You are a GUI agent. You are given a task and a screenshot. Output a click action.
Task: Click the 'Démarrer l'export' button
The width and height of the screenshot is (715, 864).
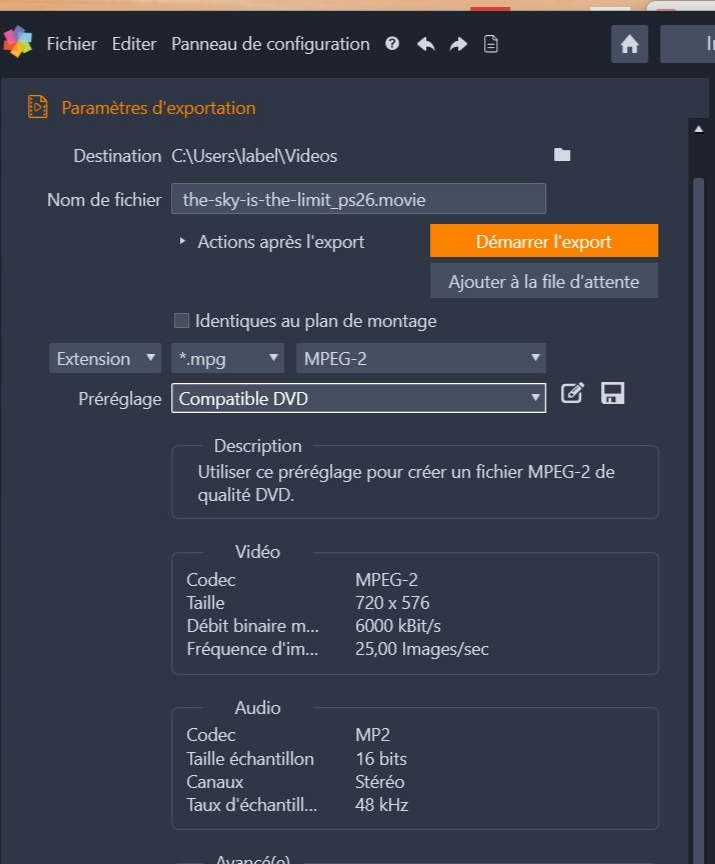tap(544, 241)
